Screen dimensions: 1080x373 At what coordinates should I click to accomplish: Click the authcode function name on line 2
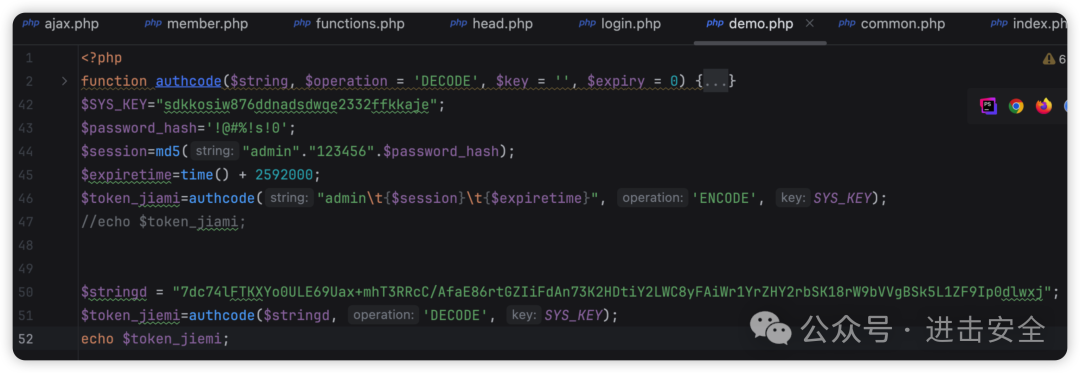coord(188,82)
